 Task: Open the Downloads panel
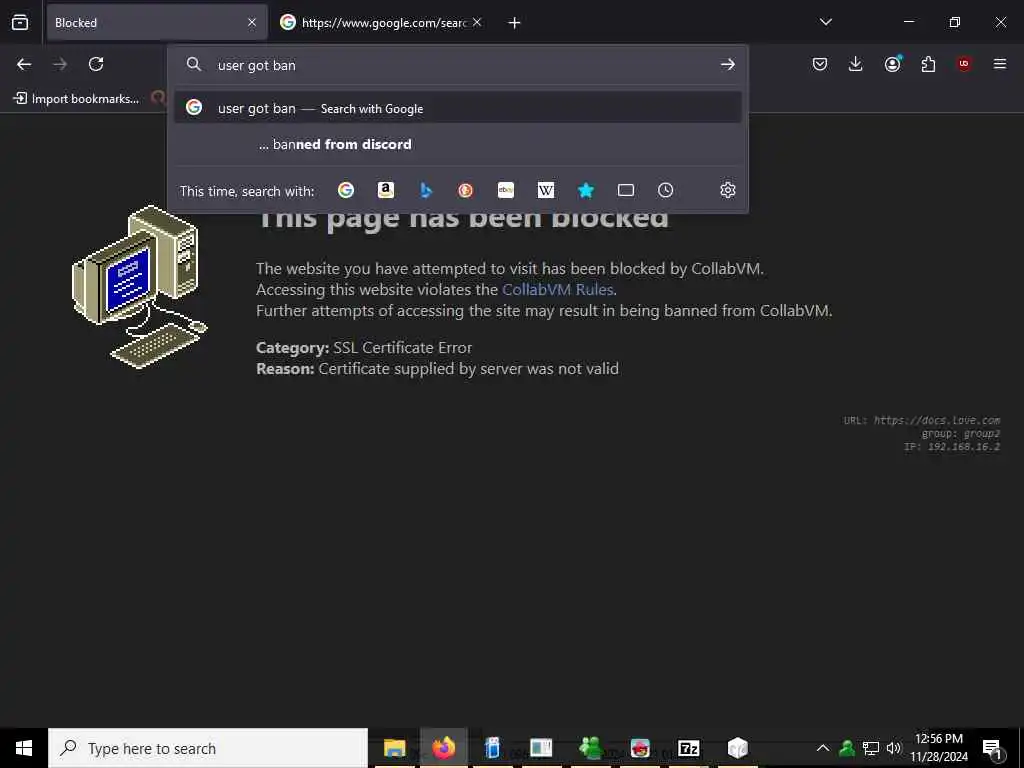tap(856, 64)
